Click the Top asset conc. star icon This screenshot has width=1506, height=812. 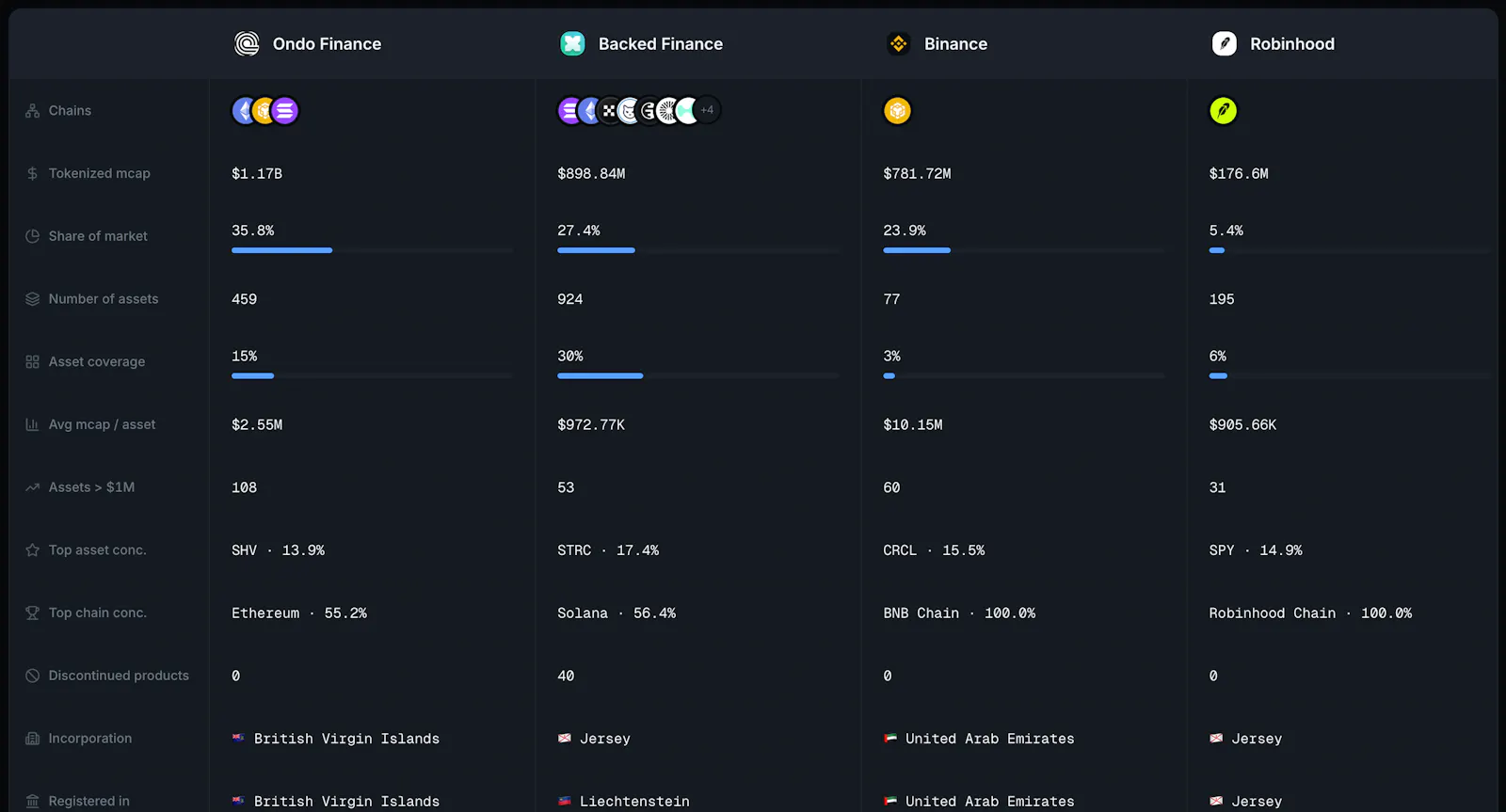coord(32,549)
